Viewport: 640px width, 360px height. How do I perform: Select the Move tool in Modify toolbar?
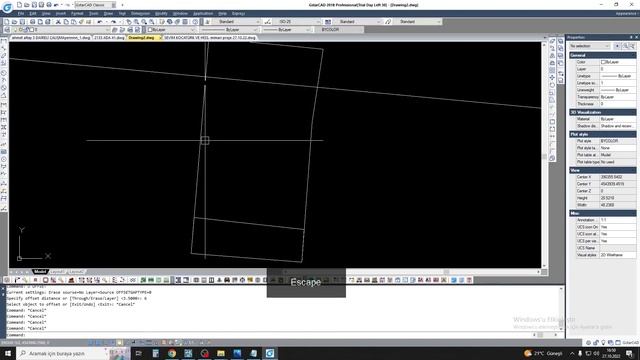tap(553, 78)
